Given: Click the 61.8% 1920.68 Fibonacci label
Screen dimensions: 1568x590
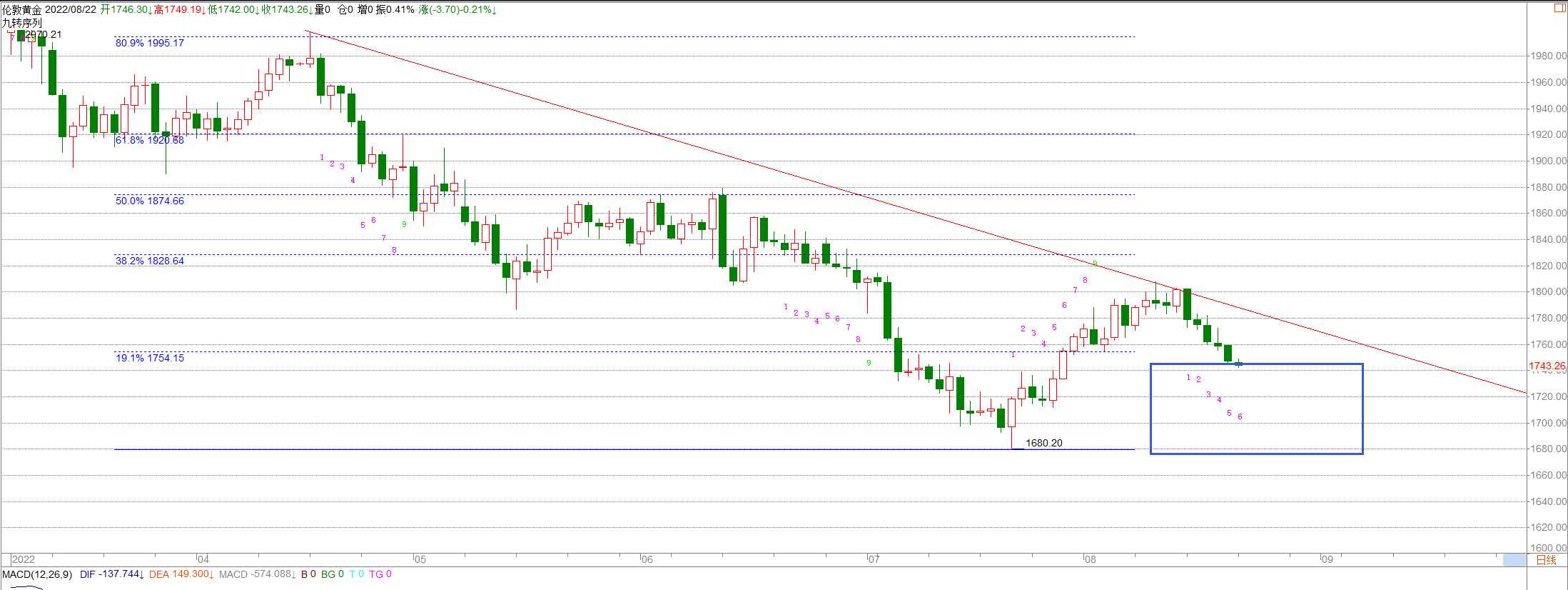Looking at the screenshot, I should pos(150,140).
